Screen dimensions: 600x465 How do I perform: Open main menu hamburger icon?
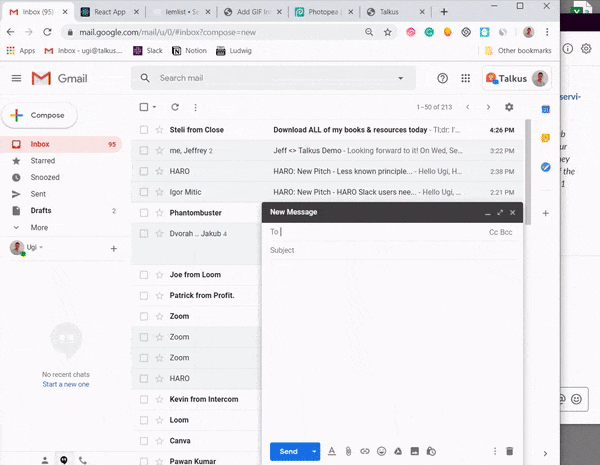16,78
